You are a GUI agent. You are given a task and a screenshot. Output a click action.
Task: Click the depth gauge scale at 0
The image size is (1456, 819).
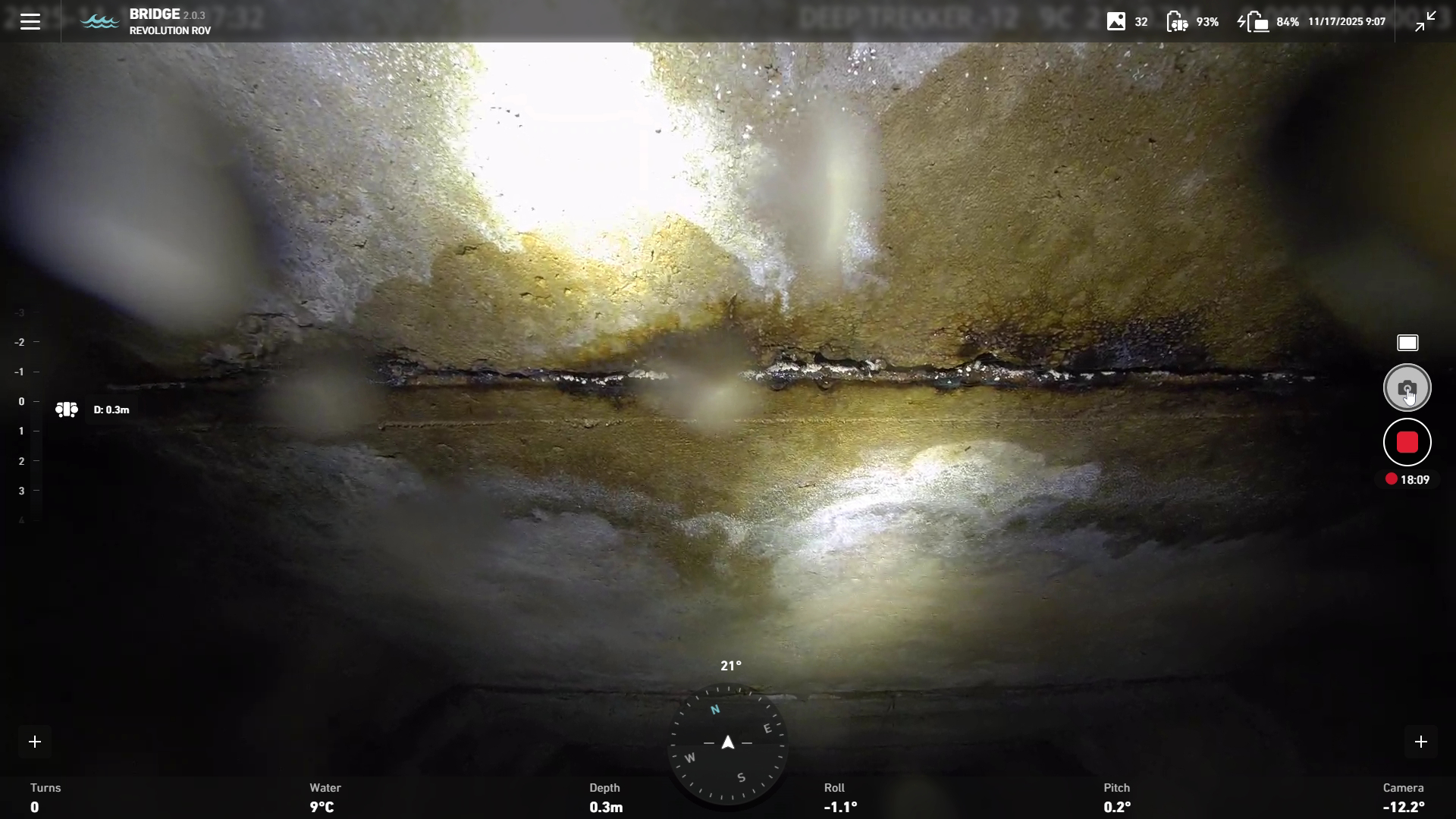click(x=22, y=401)
